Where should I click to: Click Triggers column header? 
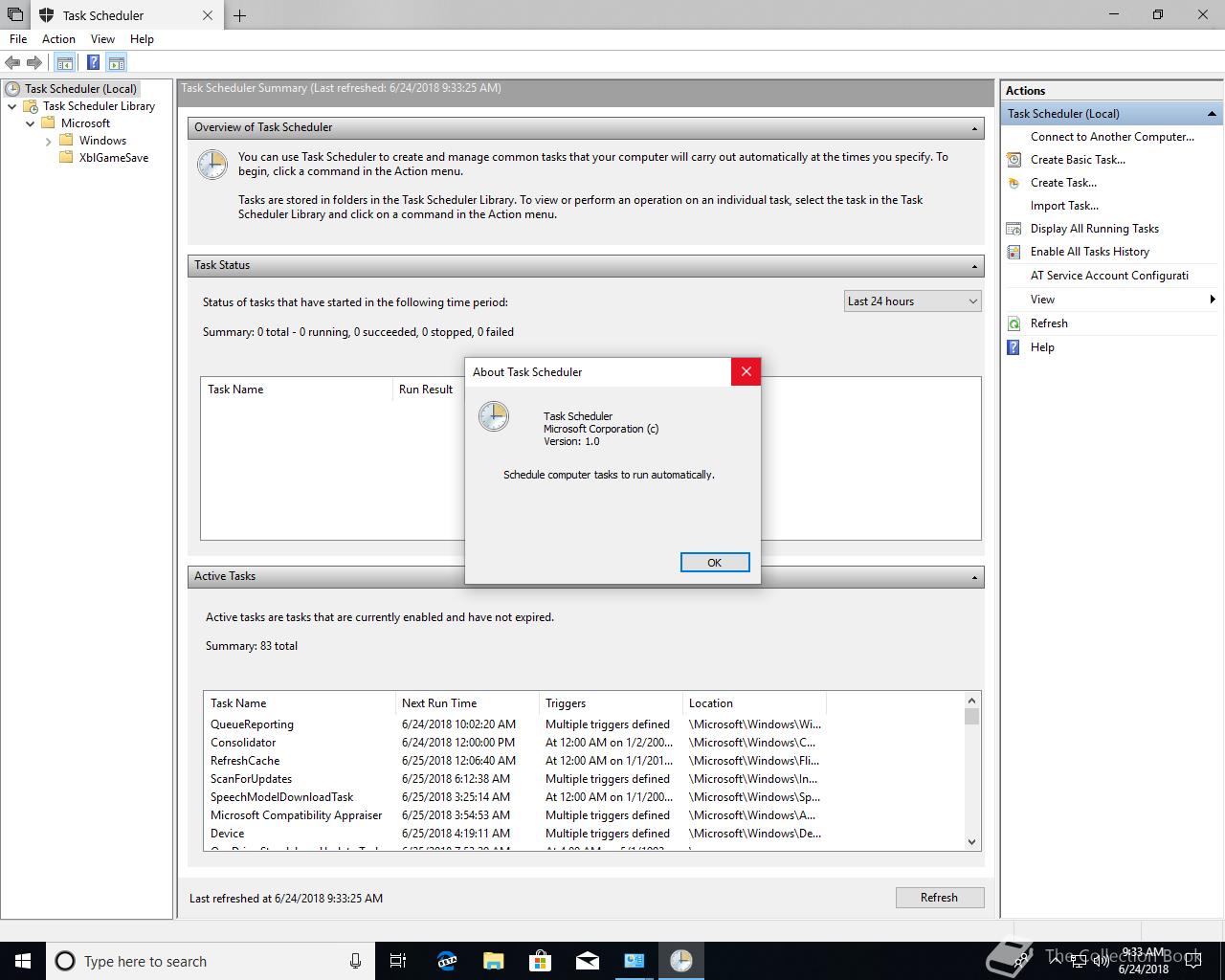click(x=611, y=703)
